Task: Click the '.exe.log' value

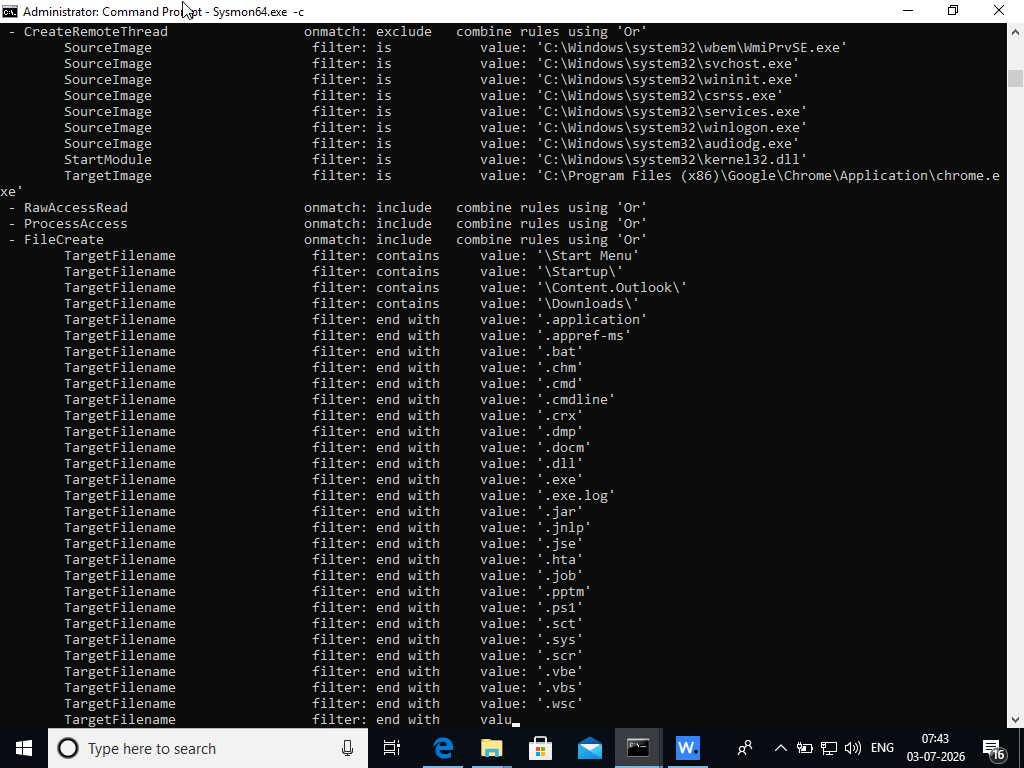Action: click(x=576, y=496)
